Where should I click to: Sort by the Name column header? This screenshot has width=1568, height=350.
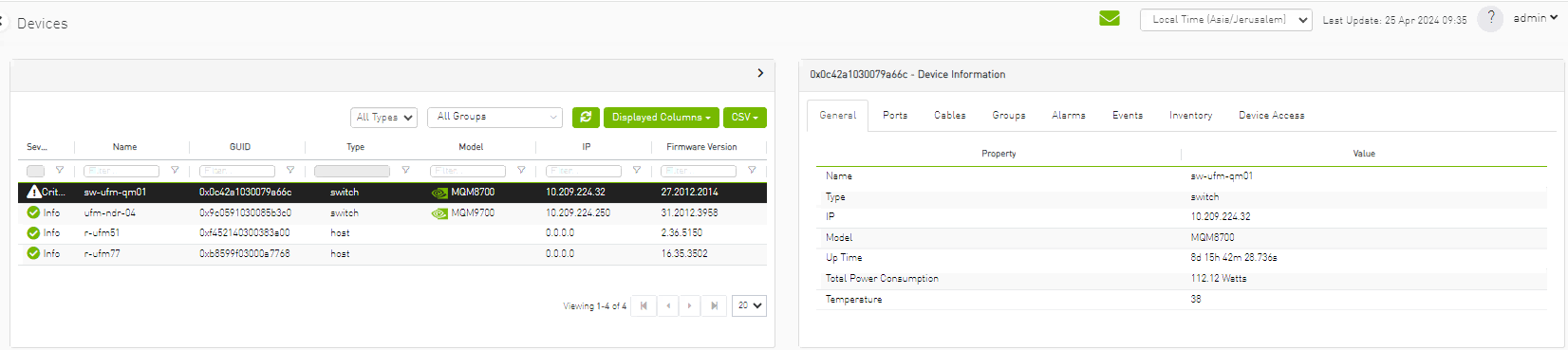(x=124, y=147)
